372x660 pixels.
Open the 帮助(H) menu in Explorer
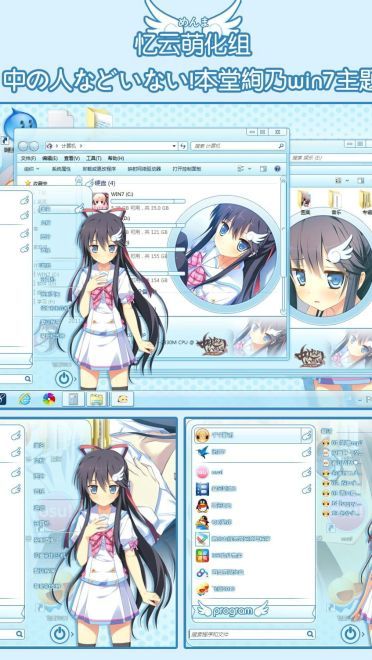click(115, 158)
